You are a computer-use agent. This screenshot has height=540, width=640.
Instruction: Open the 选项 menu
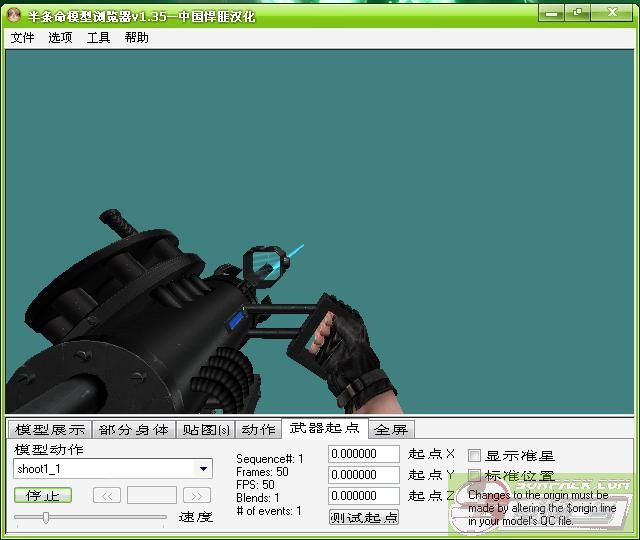click(x=60, y=38)
